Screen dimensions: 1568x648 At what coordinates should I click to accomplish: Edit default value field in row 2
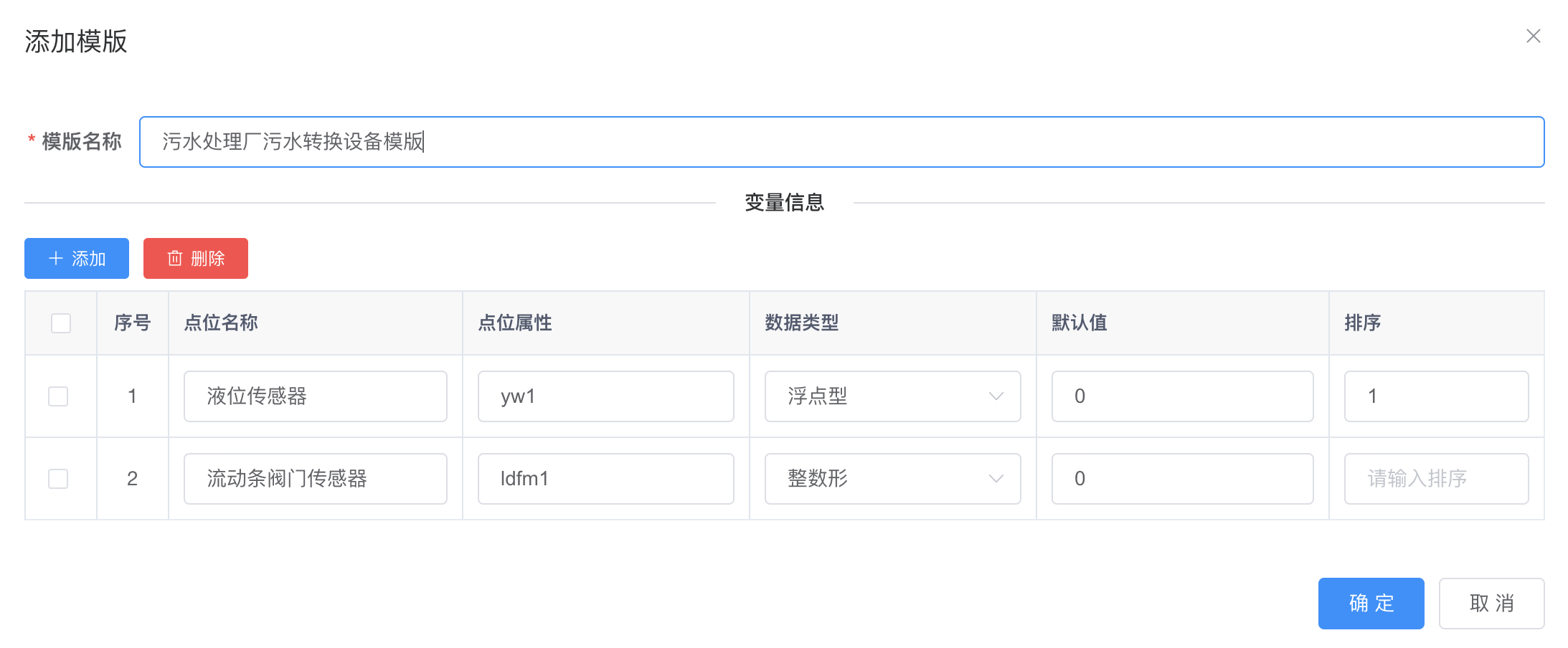[1183, 479]
